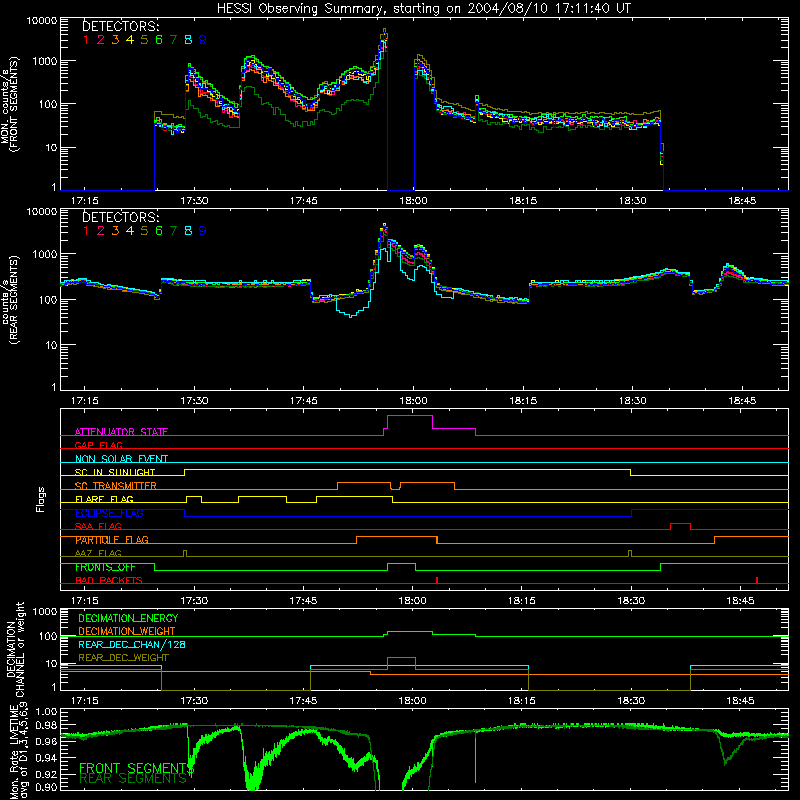Select detector 1 in front segments legend

pos(86,40)
